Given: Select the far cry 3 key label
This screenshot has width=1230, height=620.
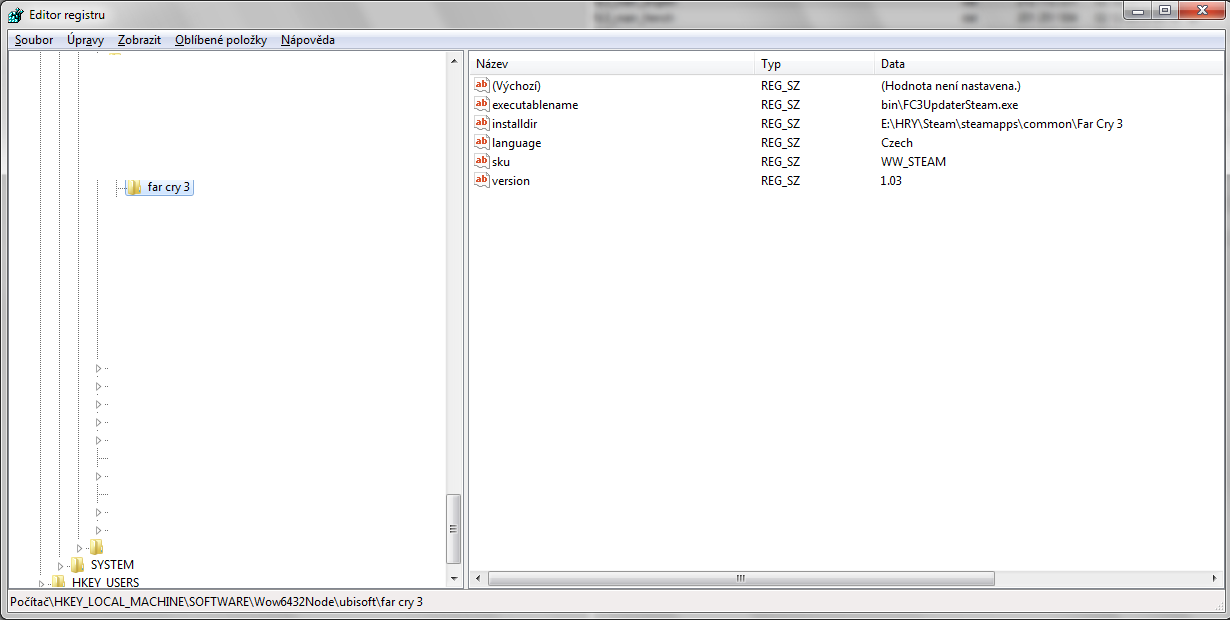Looking at the screenshot, I should click(x=168, y=187).
